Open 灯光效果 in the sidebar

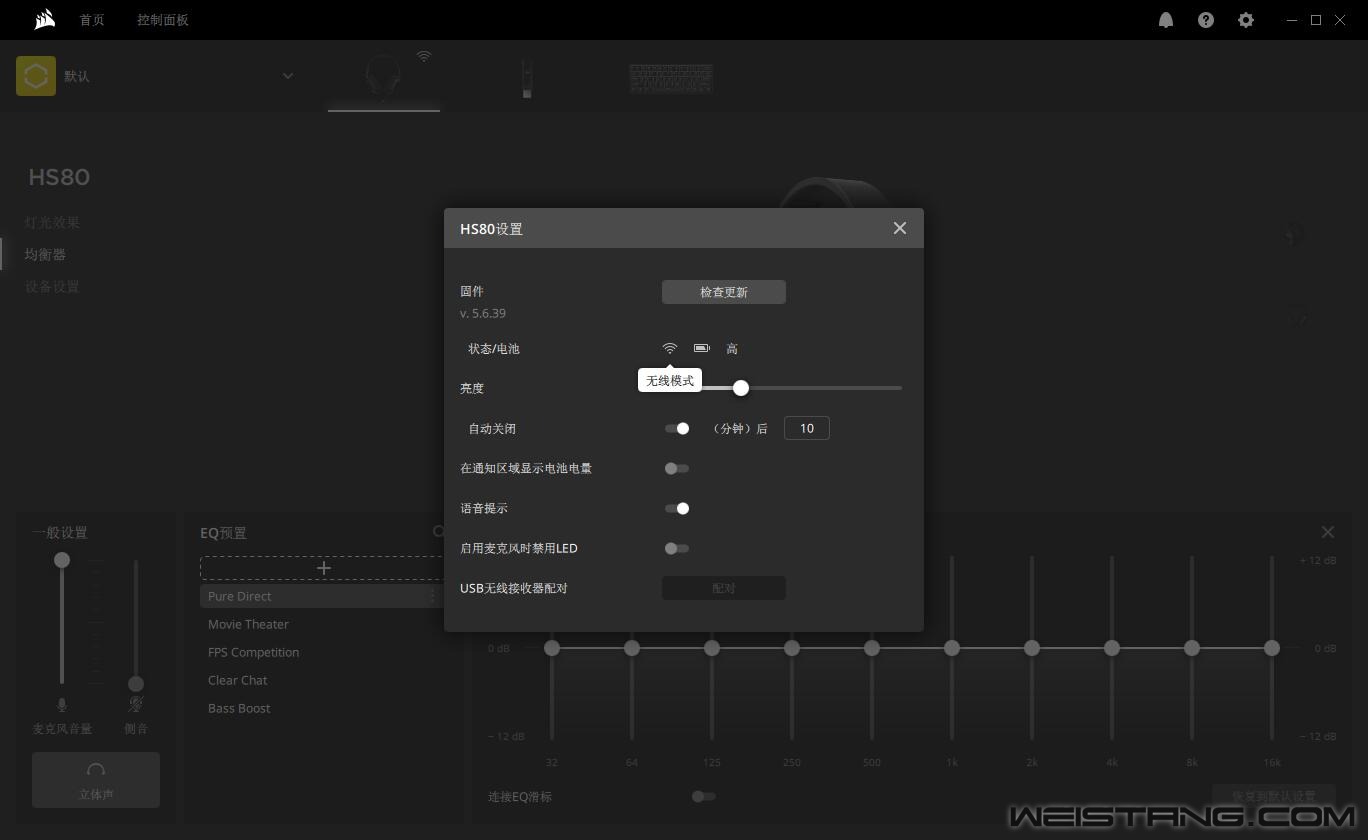click(52, 222)
